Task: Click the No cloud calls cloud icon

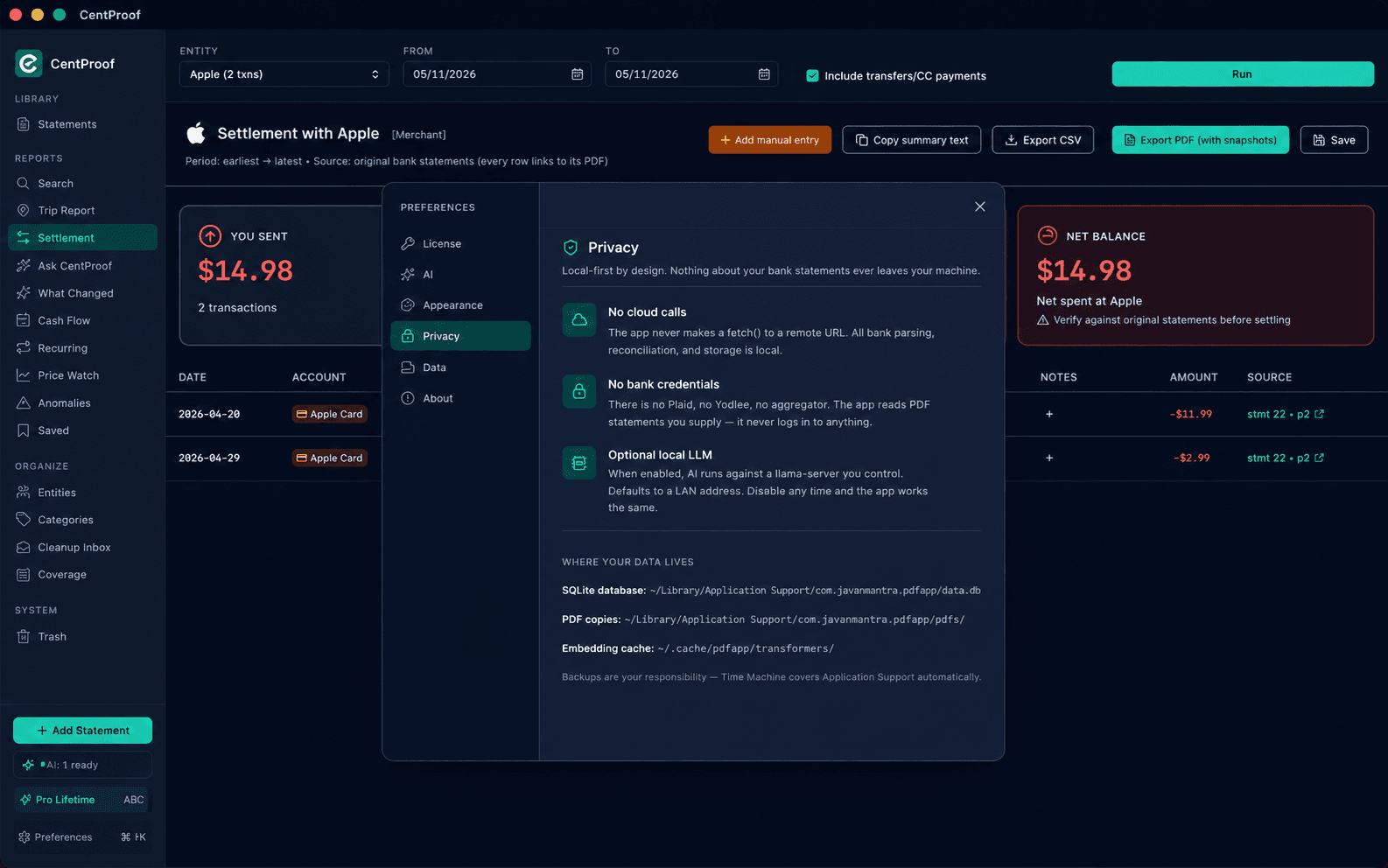Action: [x=579, y=320]
